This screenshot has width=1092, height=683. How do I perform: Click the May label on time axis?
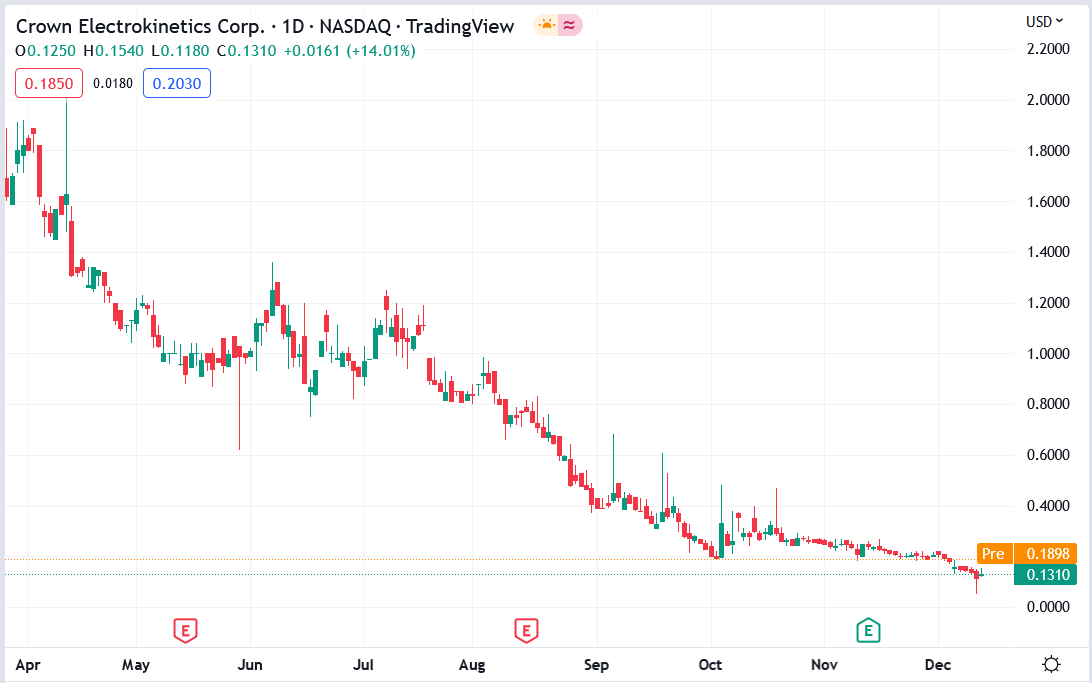click(x=136, y=665)
